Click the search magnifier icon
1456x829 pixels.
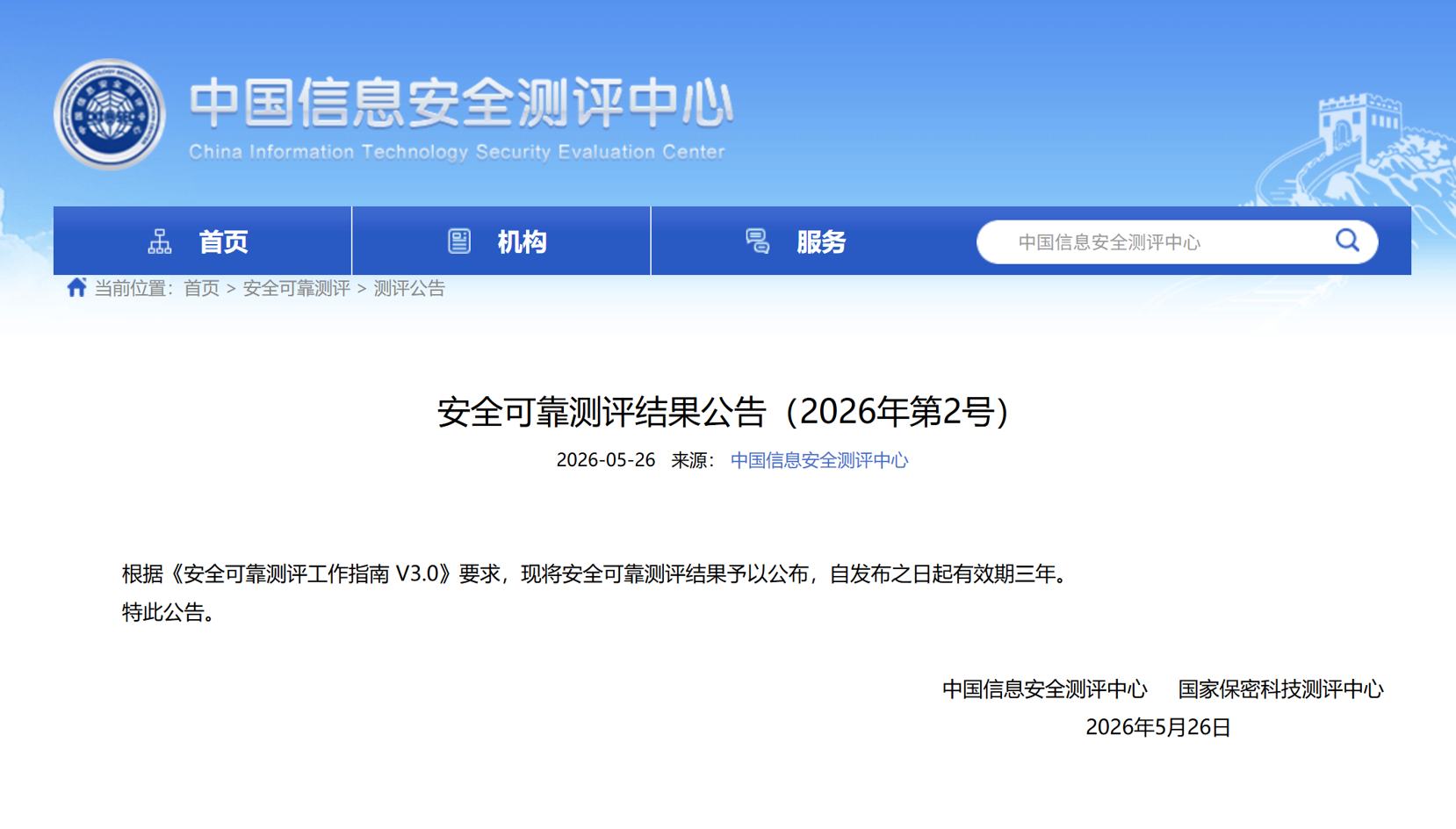point(1347,241)
